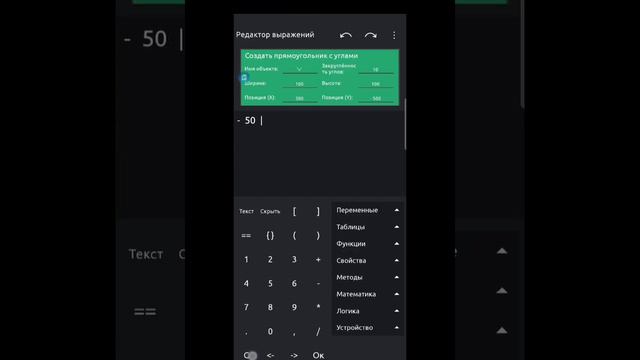The image size is (640, 360).
Task: Tap digit 1 on the keypad
Action: click(246, 260)
